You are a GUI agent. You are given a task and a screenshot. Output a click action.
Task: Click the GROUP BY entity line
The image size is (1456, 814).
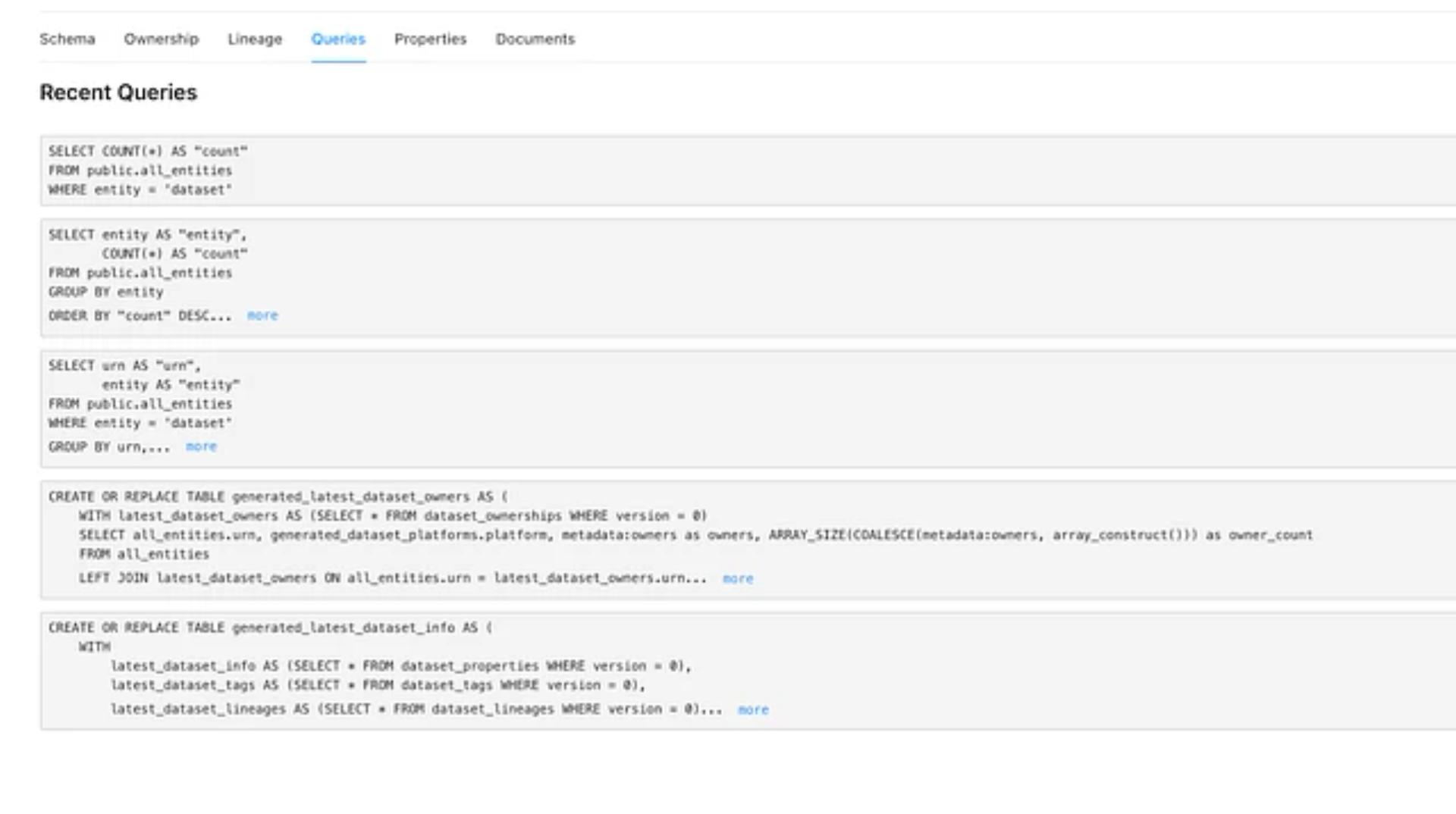pyautogui.click(x=106, y=292)
